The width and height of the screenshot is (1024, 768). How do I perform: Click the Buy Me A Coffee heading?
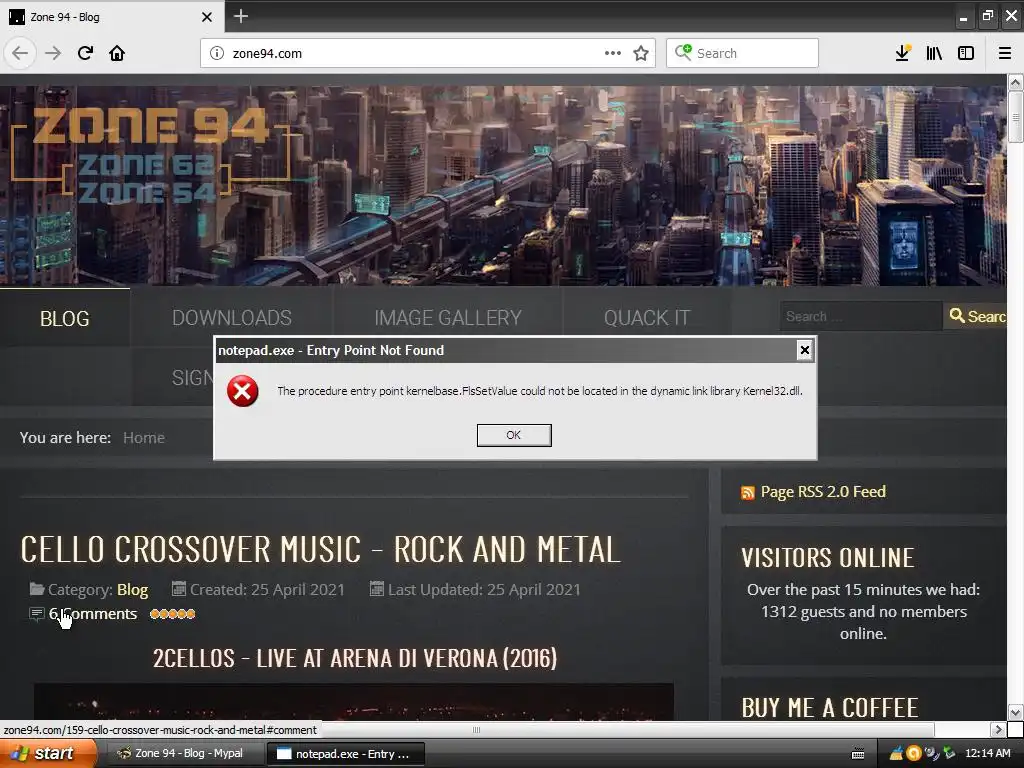[x=829, y=708]
